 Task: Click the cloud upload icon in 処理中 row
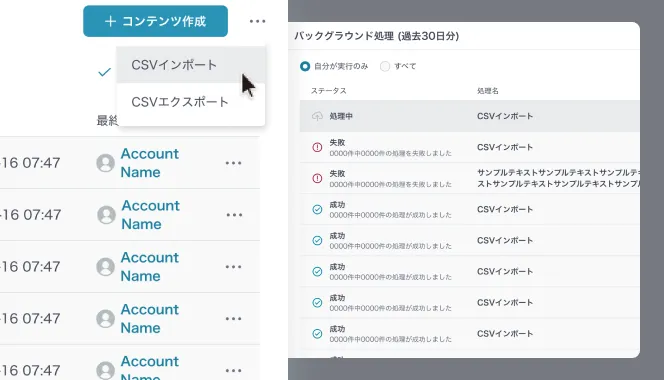pyautogui.click(x=317, y=116)
